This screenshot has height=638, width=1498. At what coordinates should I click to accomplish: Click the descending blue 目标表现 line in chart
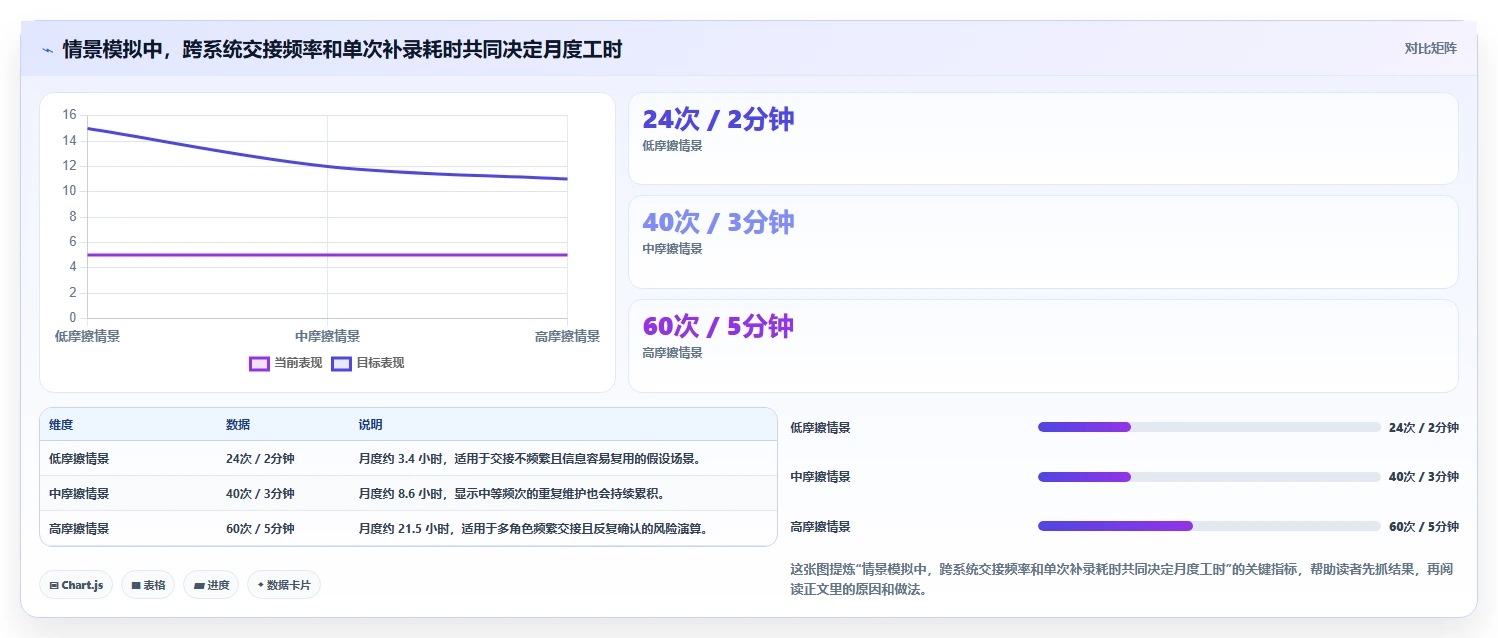pos(327,166)
